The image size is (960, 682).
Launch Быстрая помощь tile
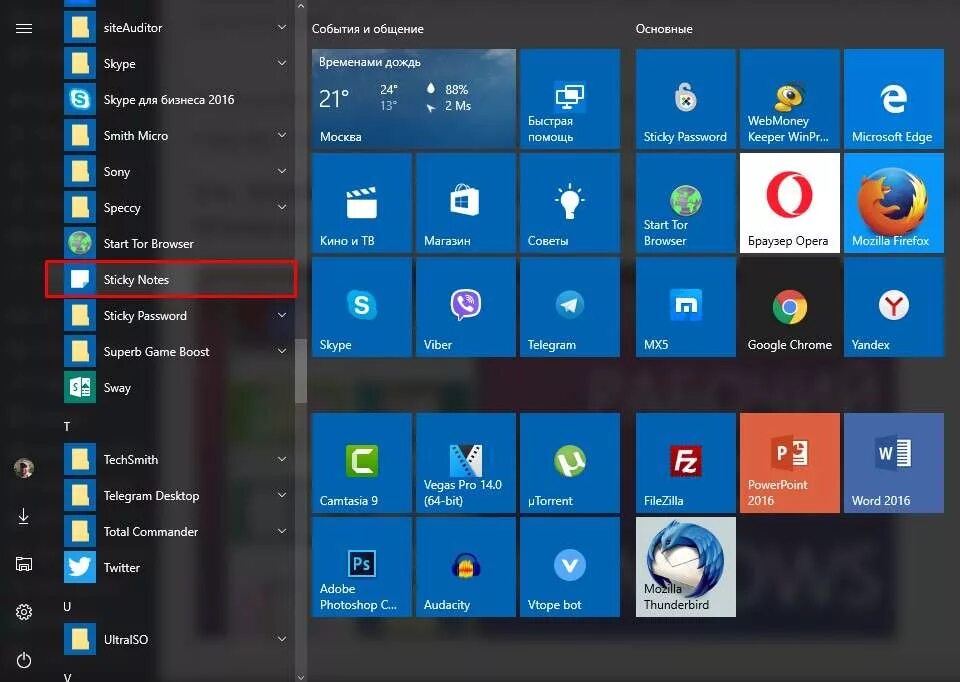(x=570, y=99)
